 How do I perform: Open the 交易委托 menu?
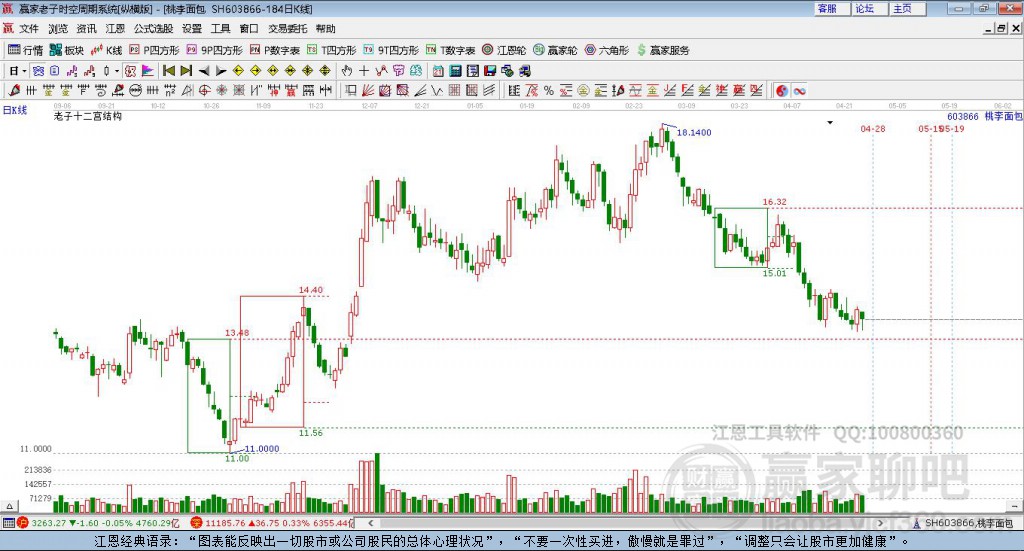click(x=287, y=29)
